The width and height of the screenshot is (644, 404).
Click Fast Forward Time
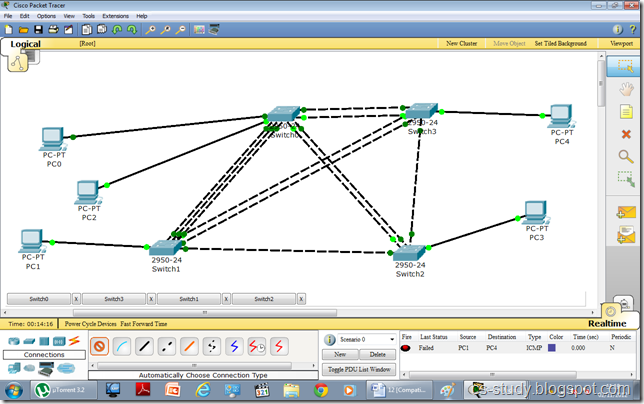(x=144, y=324)
